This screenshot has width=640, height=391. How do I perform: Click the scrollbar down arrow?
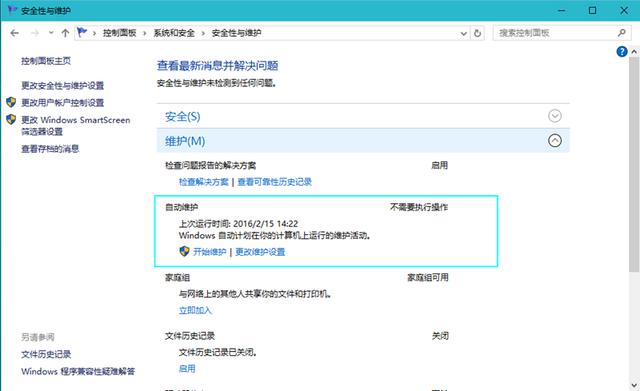click(x=634, y=385)
